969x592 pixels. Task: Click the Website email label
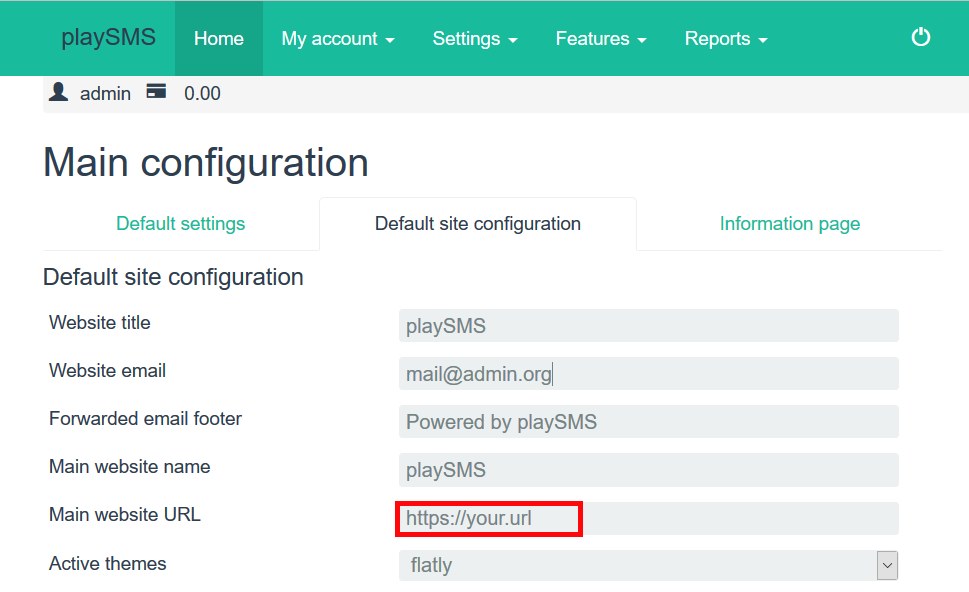pos(108,371)
